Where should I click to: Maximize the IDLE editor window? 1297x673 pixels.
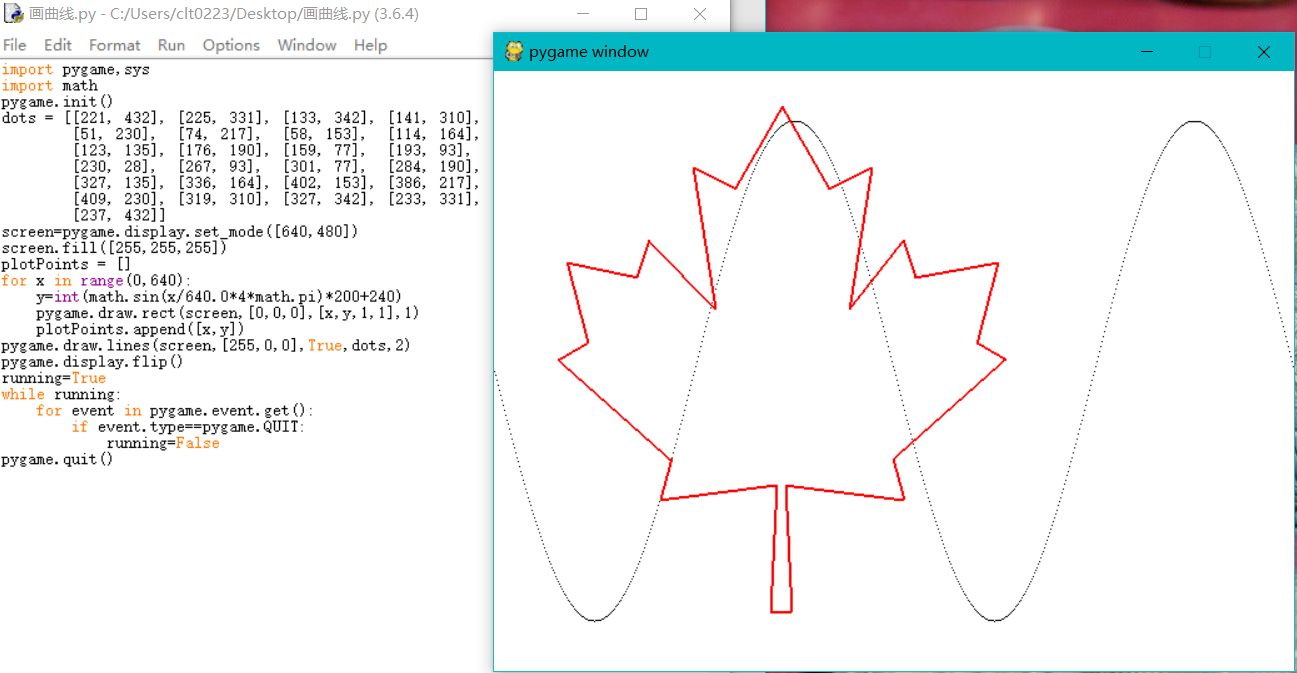click(x=641, y=14)
